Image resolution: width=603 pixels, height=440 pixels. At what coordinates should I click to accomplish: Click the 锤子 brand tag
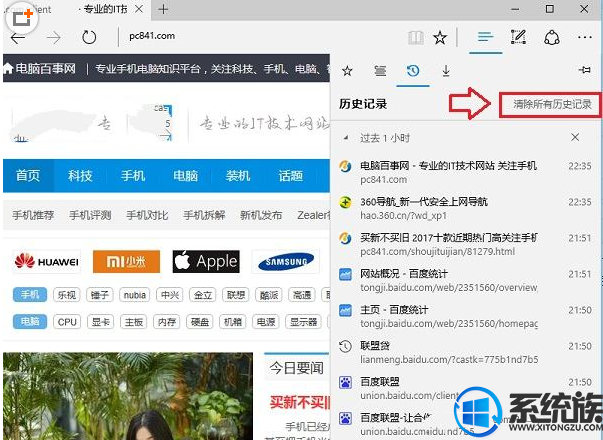[x=100, y=295]
